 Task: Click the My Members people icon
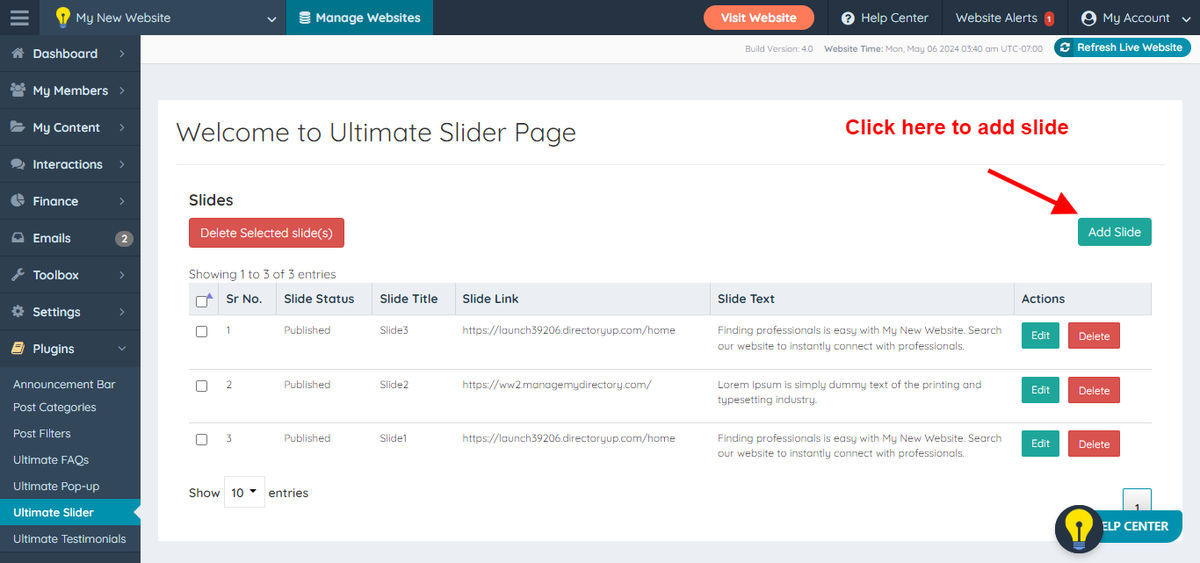[x=18, y=90]
